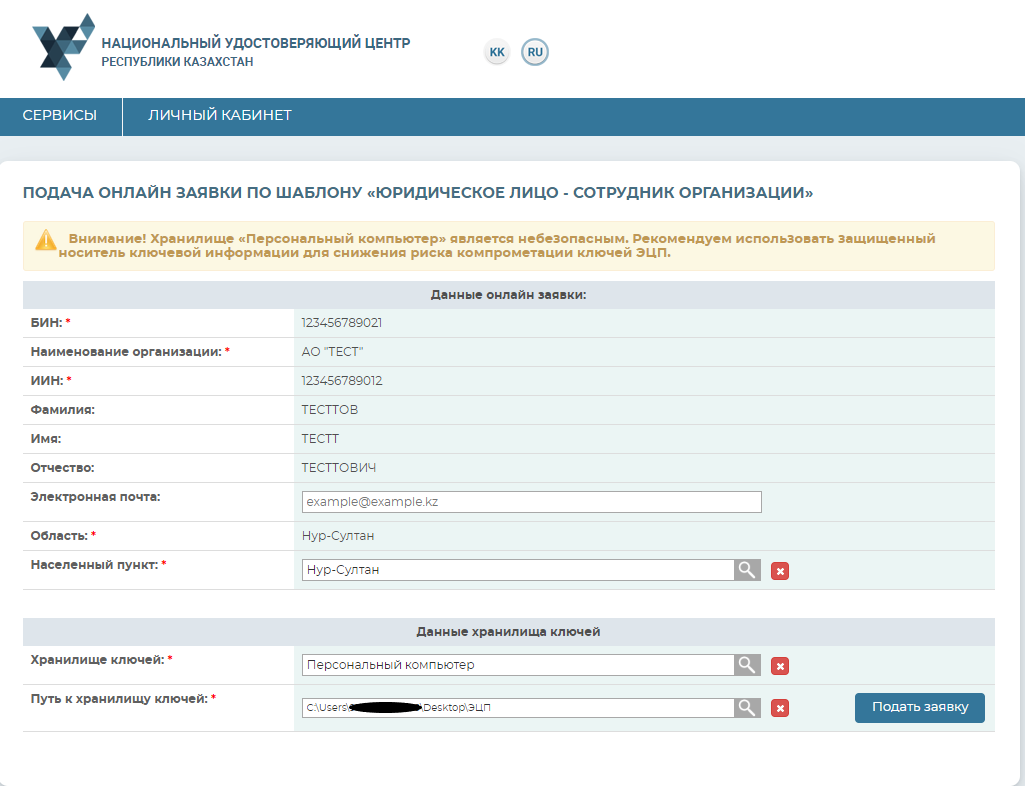Open the СЕРВИСЫ menu
The image size is (1025, 786).
[x=60, y=116]
